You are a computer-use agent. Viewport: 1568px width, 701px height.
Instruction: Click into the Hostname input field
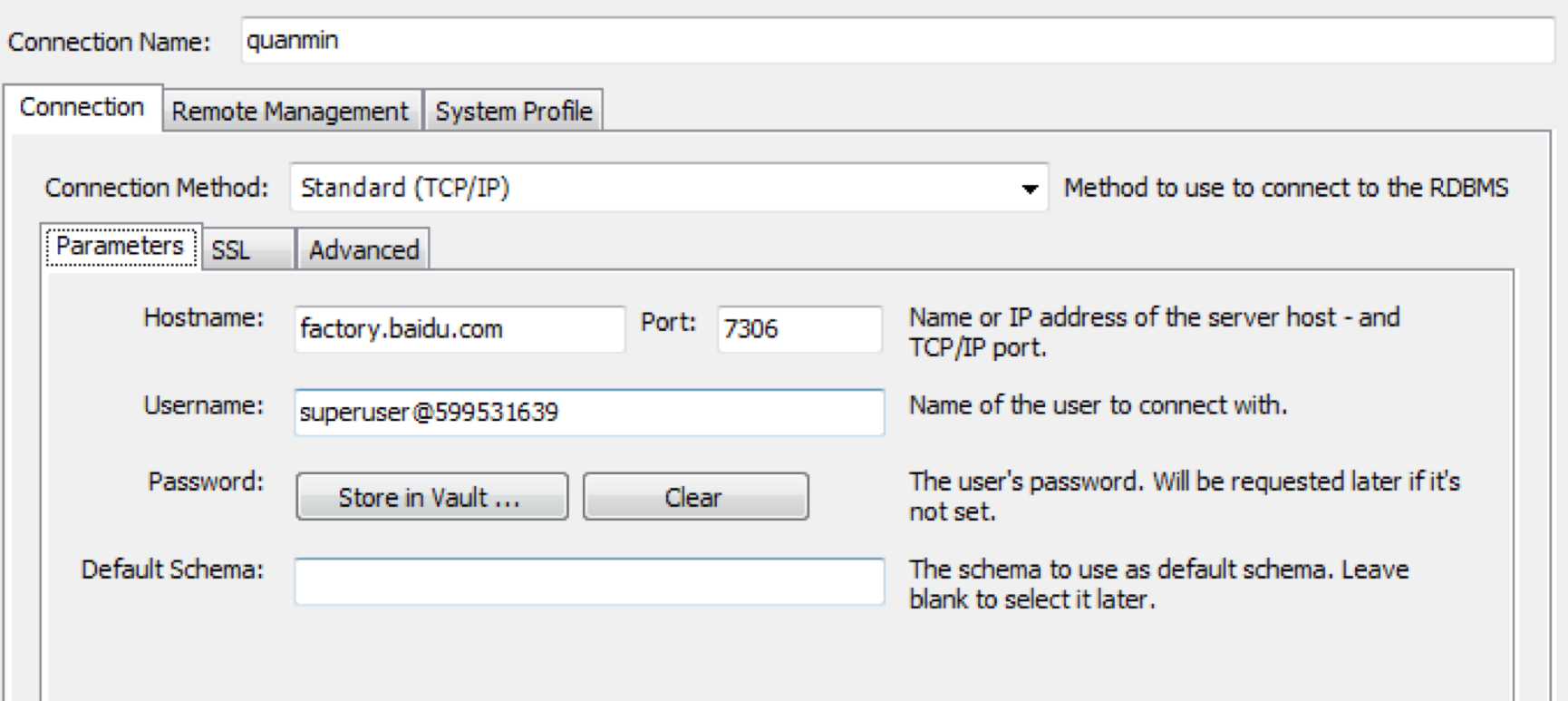pyautogui.click(x=460, y=328)
